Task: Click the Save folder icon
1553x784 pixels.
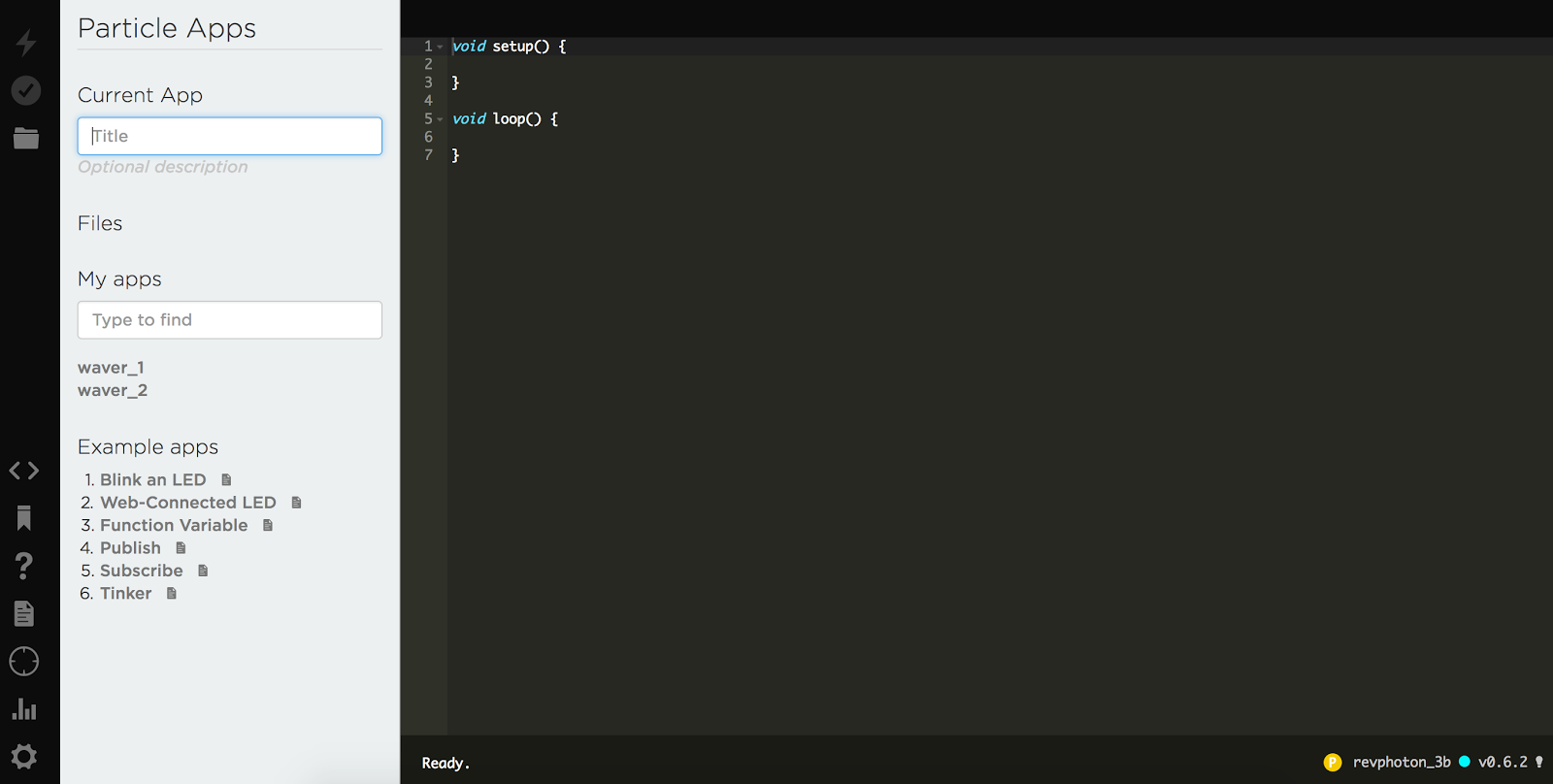Action: [26, 138]
